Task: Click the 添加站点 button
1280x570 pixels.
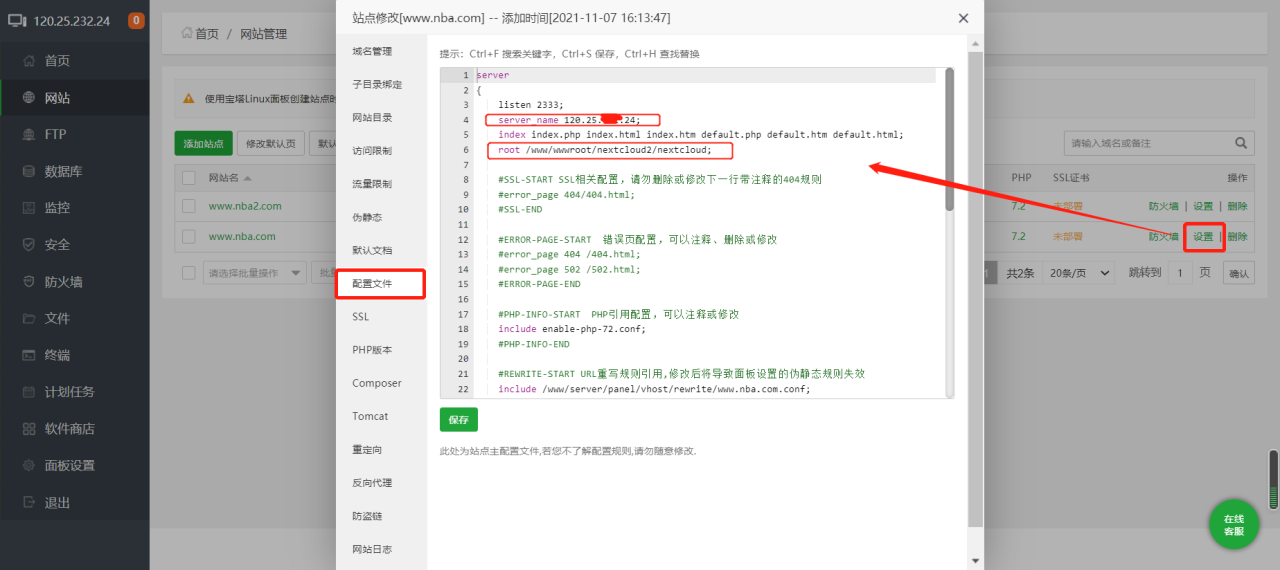Action: (x=204, y=143)
